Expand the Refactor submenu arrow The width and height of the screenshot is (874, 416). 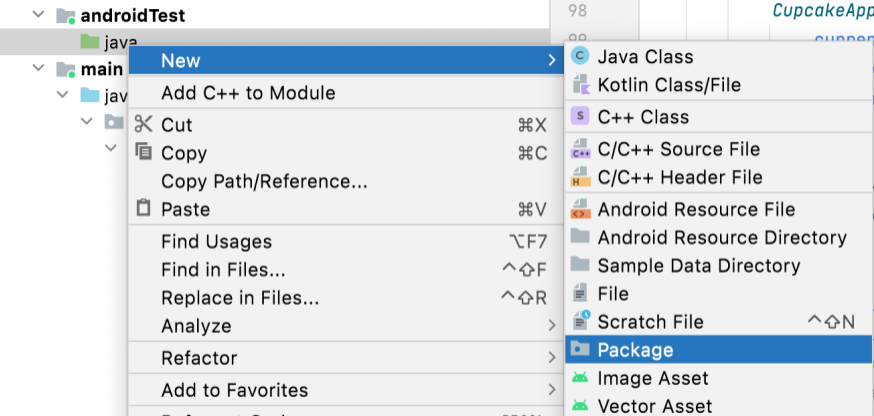pos(552,358)
